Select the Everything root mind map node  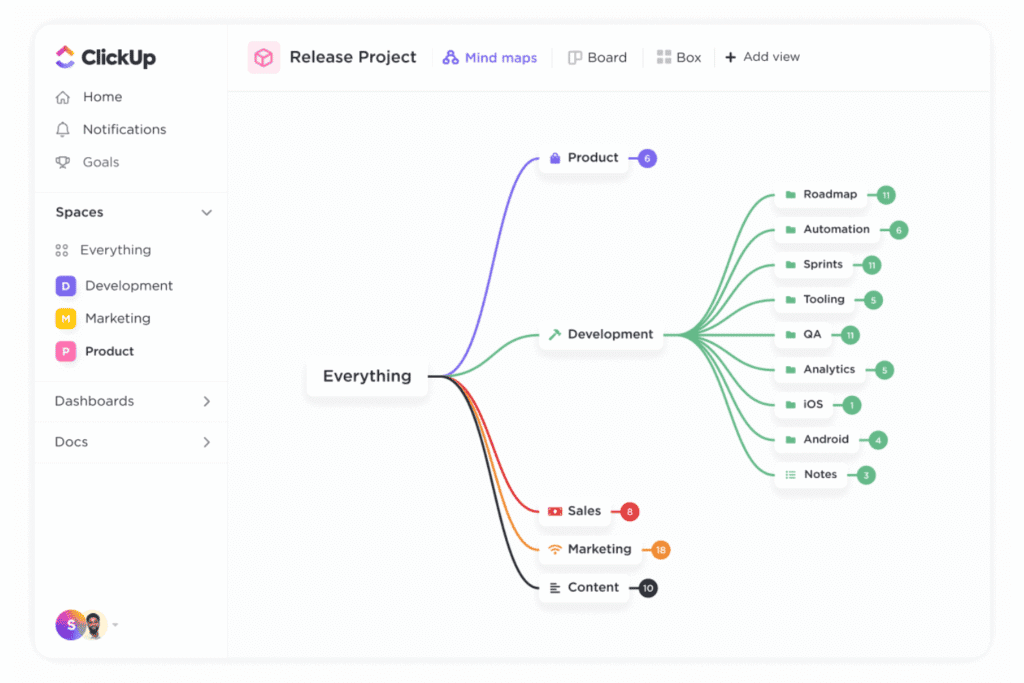pyautogui.click(x=366, y=377)
